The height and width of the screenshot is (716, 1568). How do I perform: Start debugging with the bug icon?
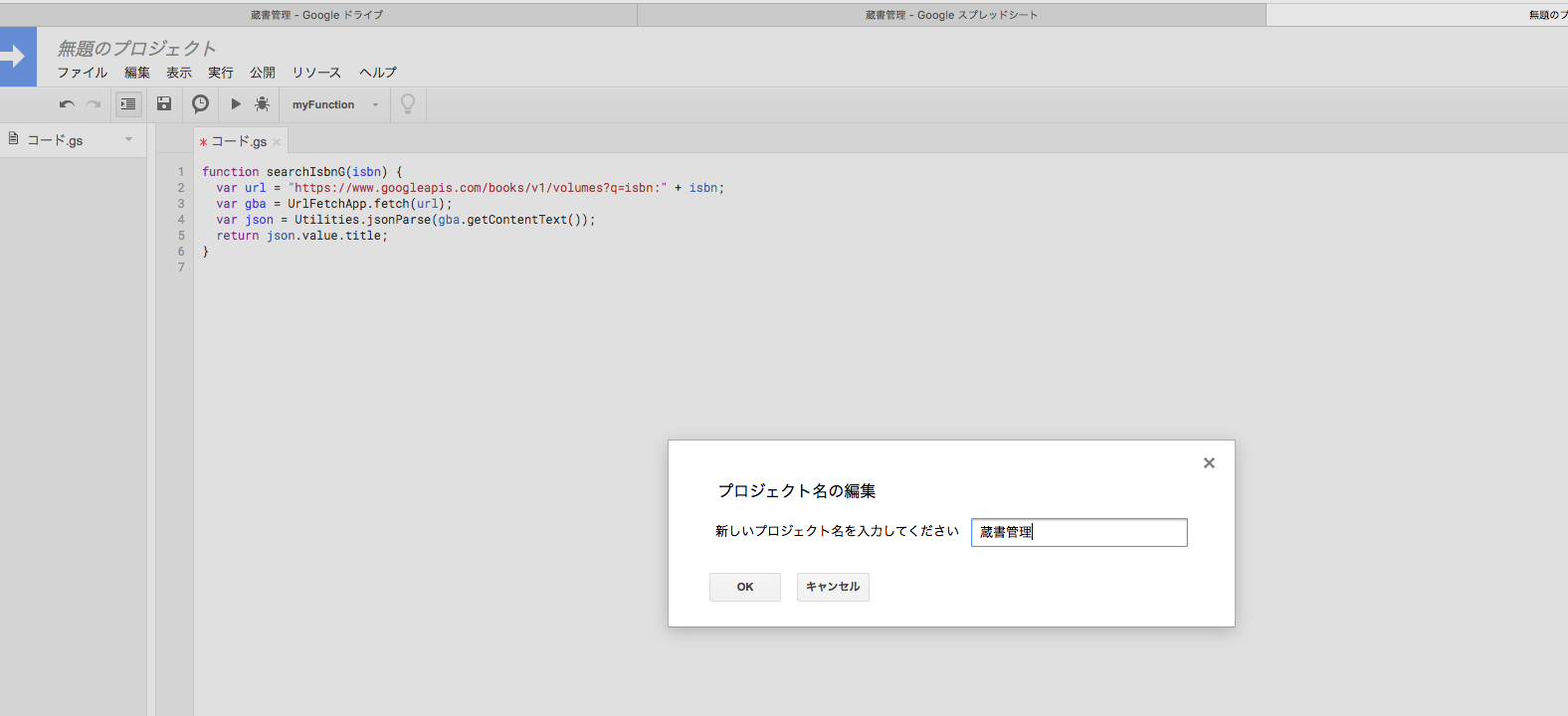click(x=262, y=104)
